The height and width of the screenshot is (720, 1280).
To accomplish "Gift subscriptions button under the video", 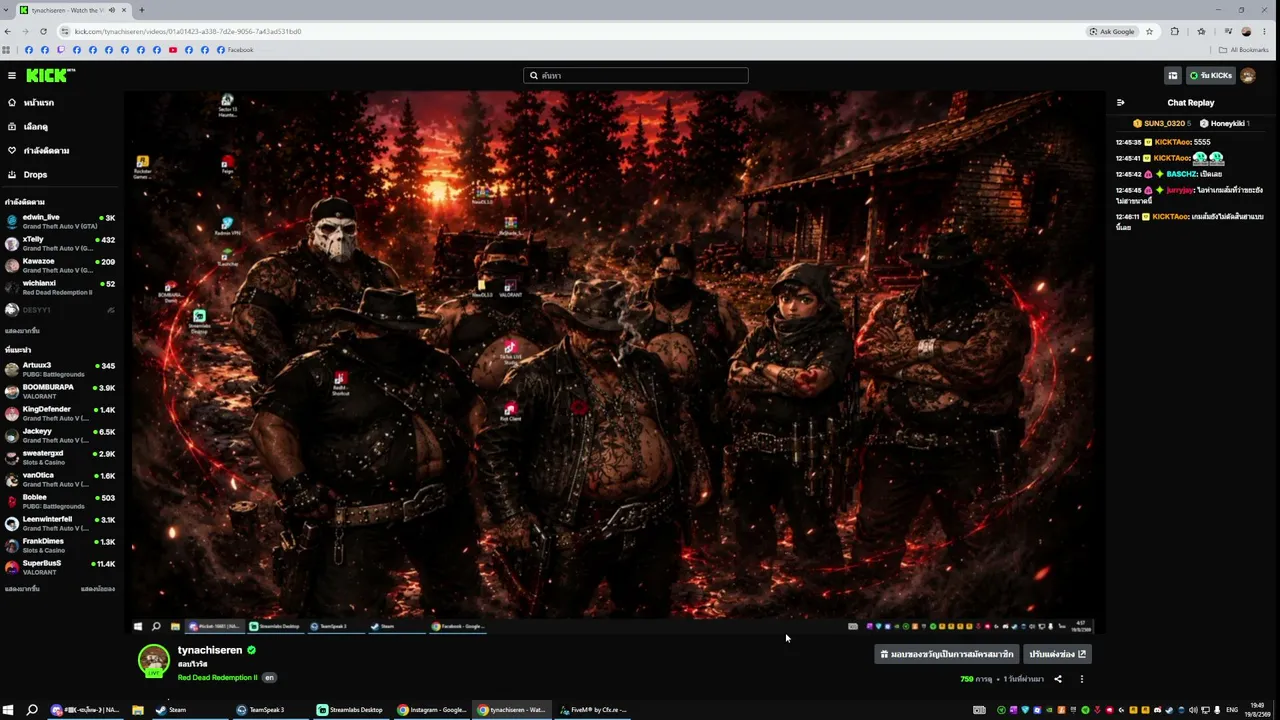I will click(x=946, y=654).
